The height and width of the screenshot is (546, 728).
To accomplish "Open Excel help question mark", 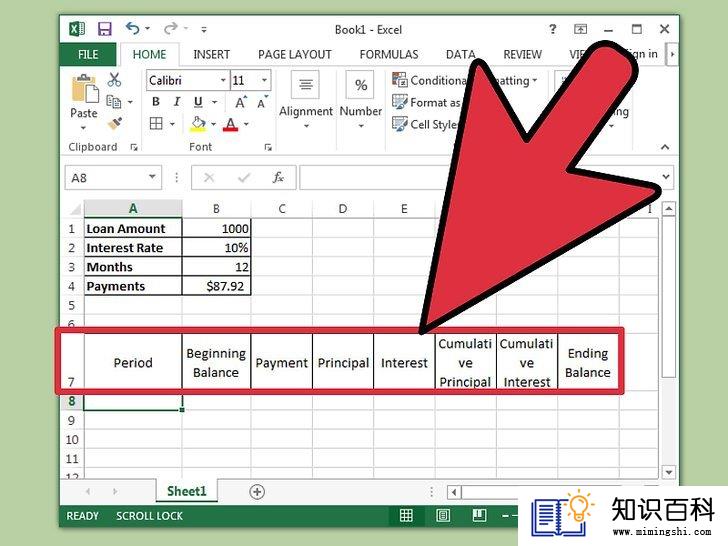I will (x=552, y=29).
